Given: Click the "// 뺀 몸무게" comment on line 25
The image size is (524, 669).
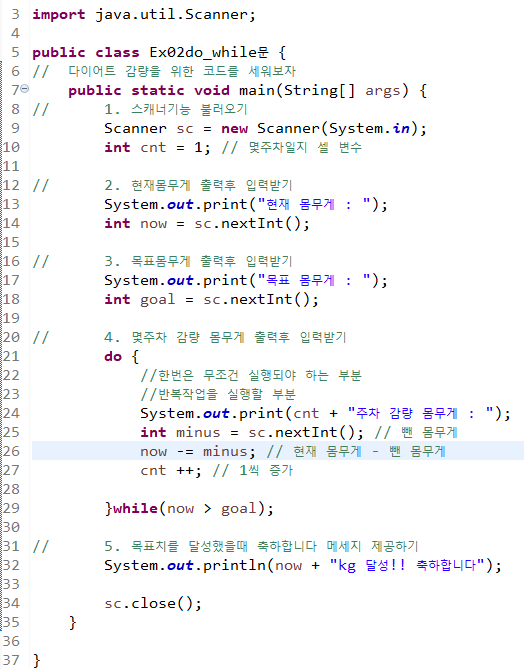Looking at the screenshot, I should 416,432.
